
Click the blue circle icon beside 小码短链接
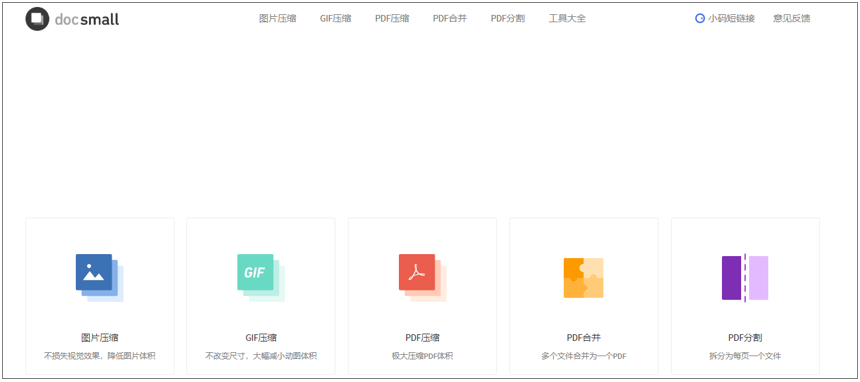700,18
